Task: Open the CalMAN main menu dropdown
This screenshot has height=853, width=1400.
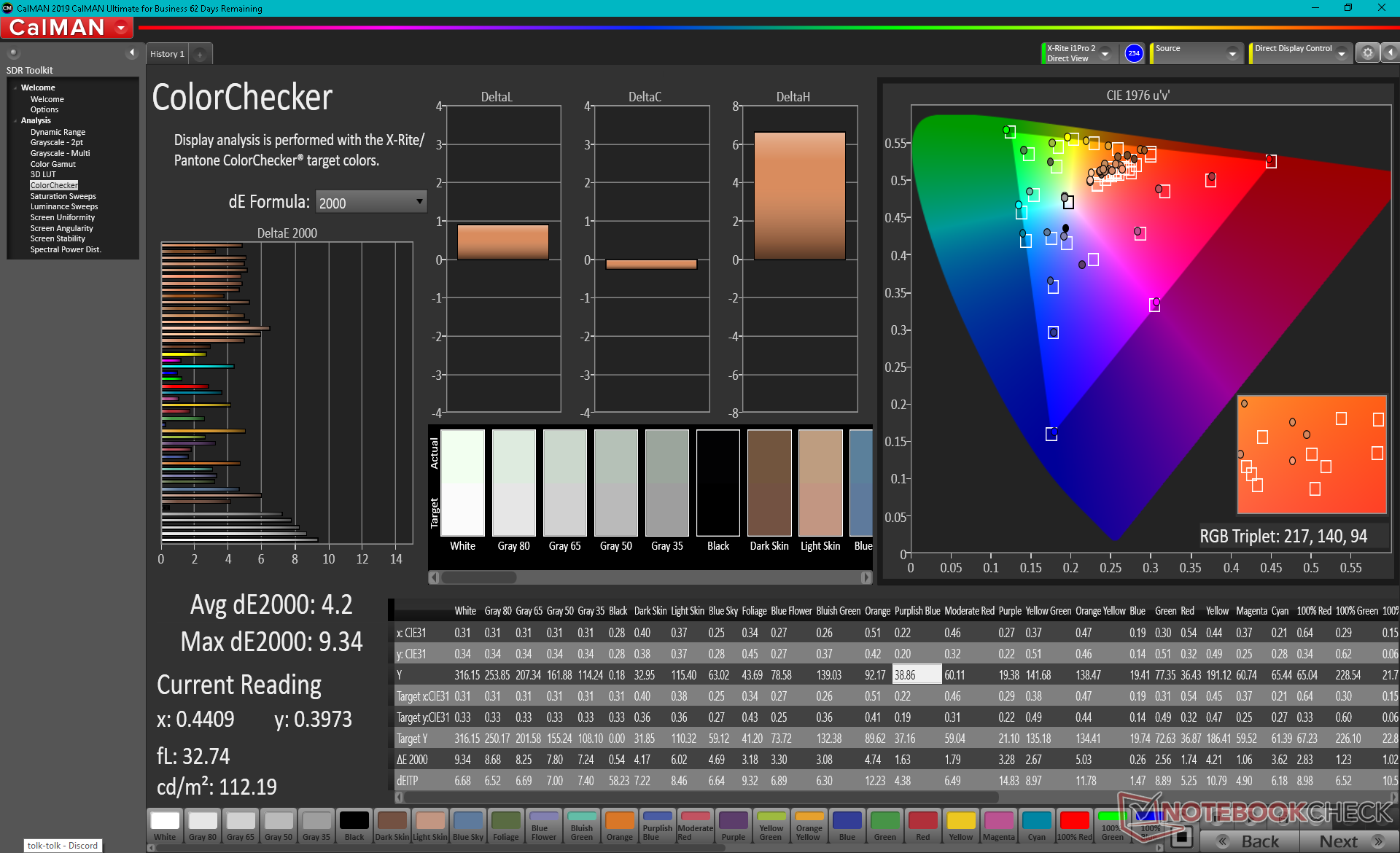Action: pyautogui.click(x=121, y=28)
